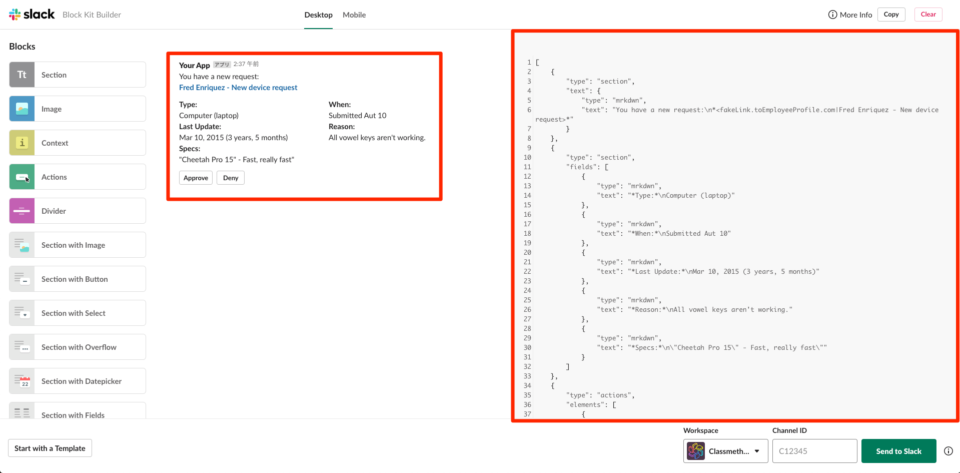
Task: Click preview text 'Submitted Aut 10'
Action: pos(358,115)
